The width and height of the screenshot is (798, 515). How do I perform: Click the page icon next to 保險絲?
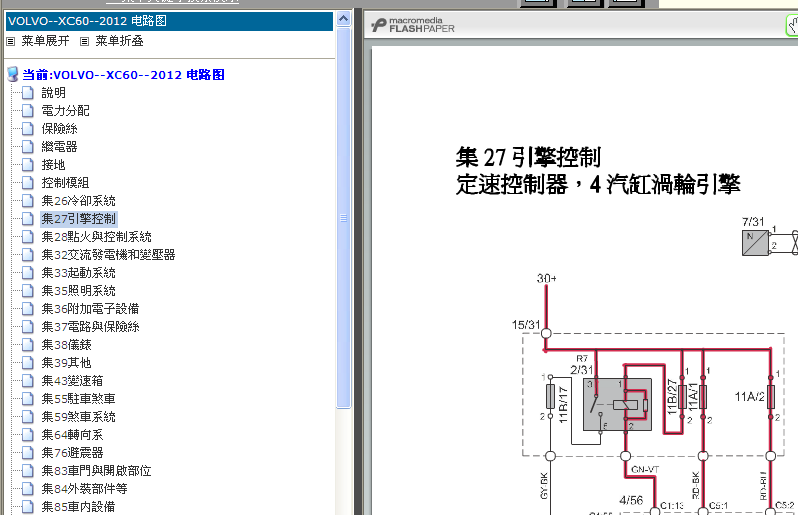(x=28, y=129)
